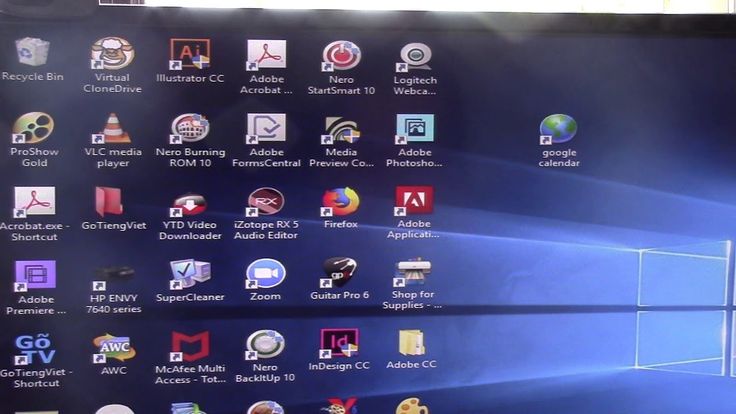Screen dimensions: 736x414
Task: Select the Illustrator CC icon
Action: (190, 54)
